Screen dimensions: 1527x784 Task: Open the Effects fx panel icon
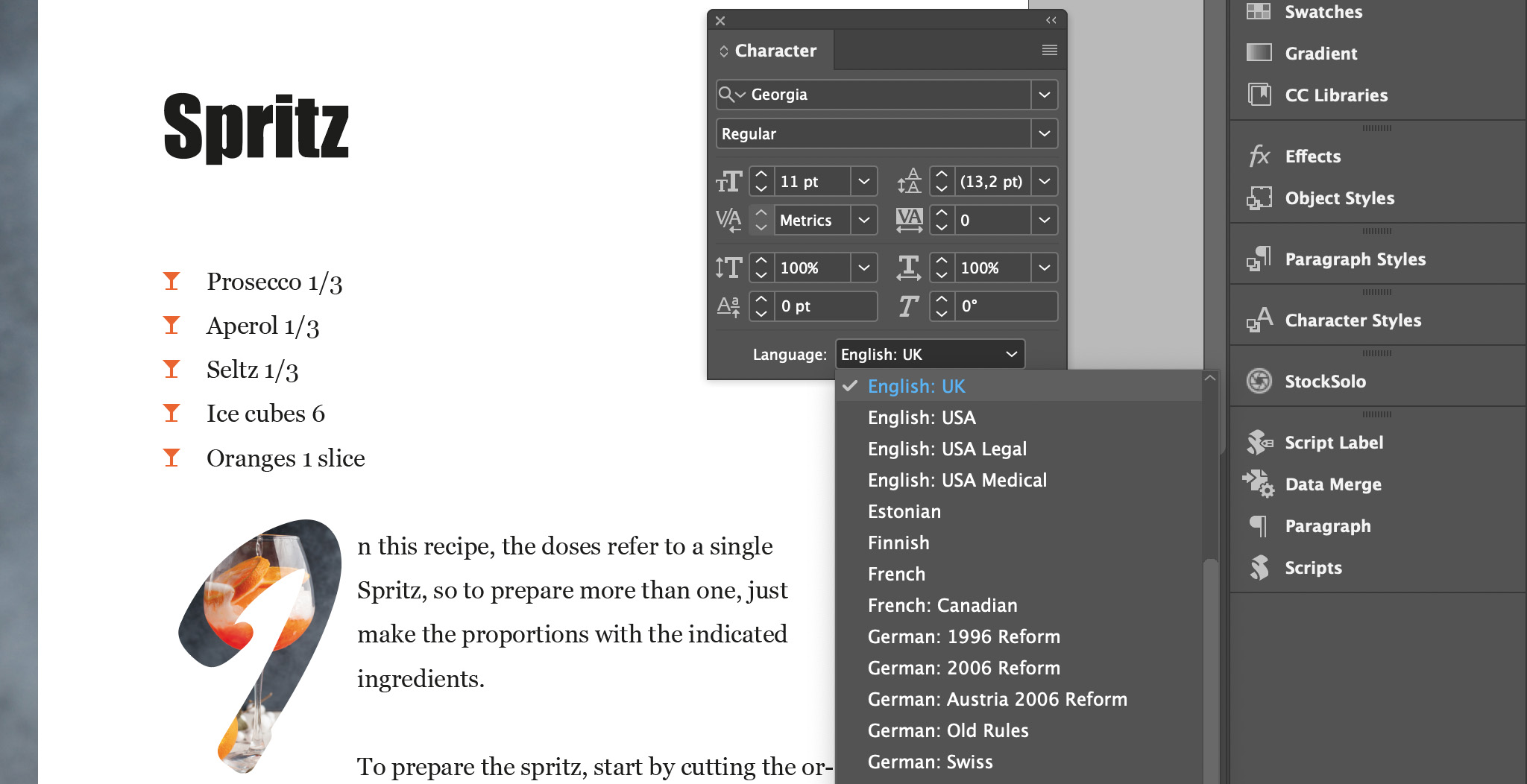1259,156
